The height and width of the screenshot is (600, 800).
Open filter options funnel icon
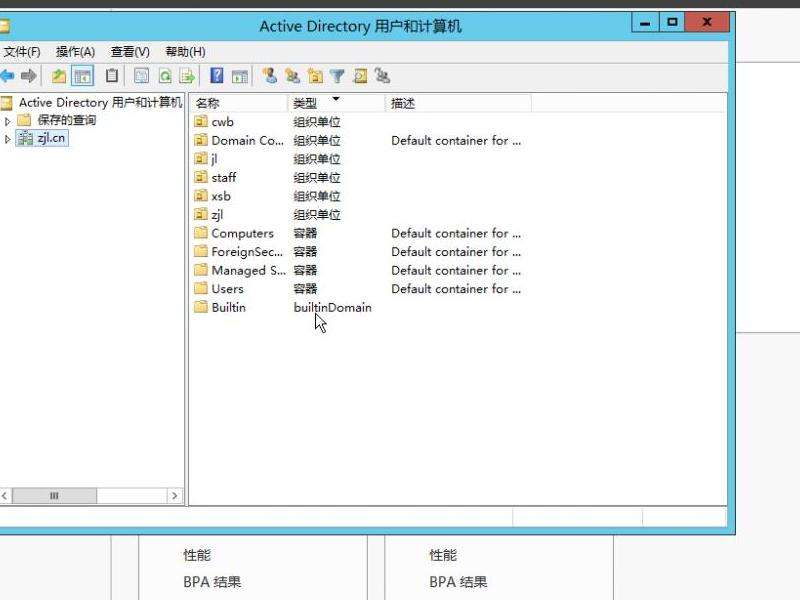click(x=337, y=77)
